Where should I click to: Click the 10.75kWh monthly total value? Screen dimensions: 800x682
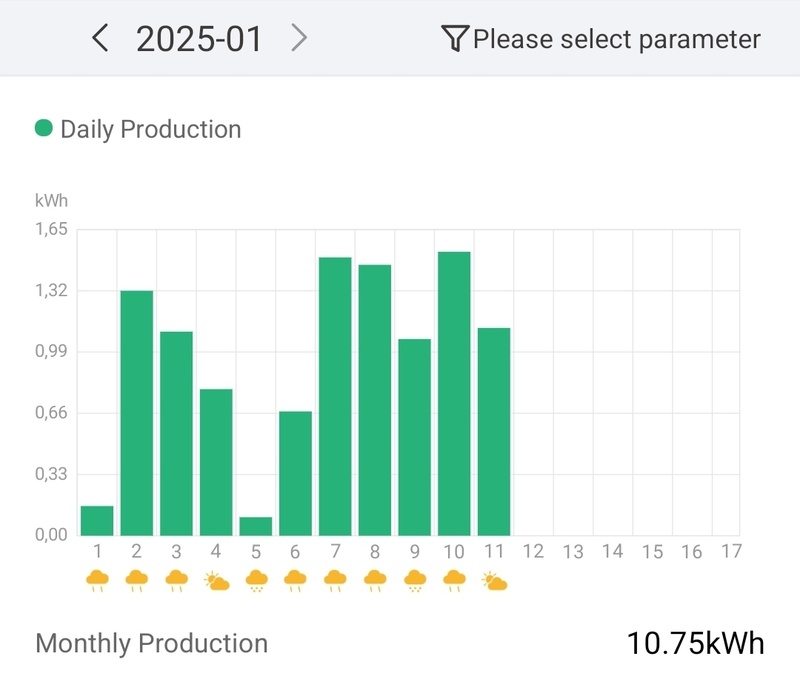point(696,643)
